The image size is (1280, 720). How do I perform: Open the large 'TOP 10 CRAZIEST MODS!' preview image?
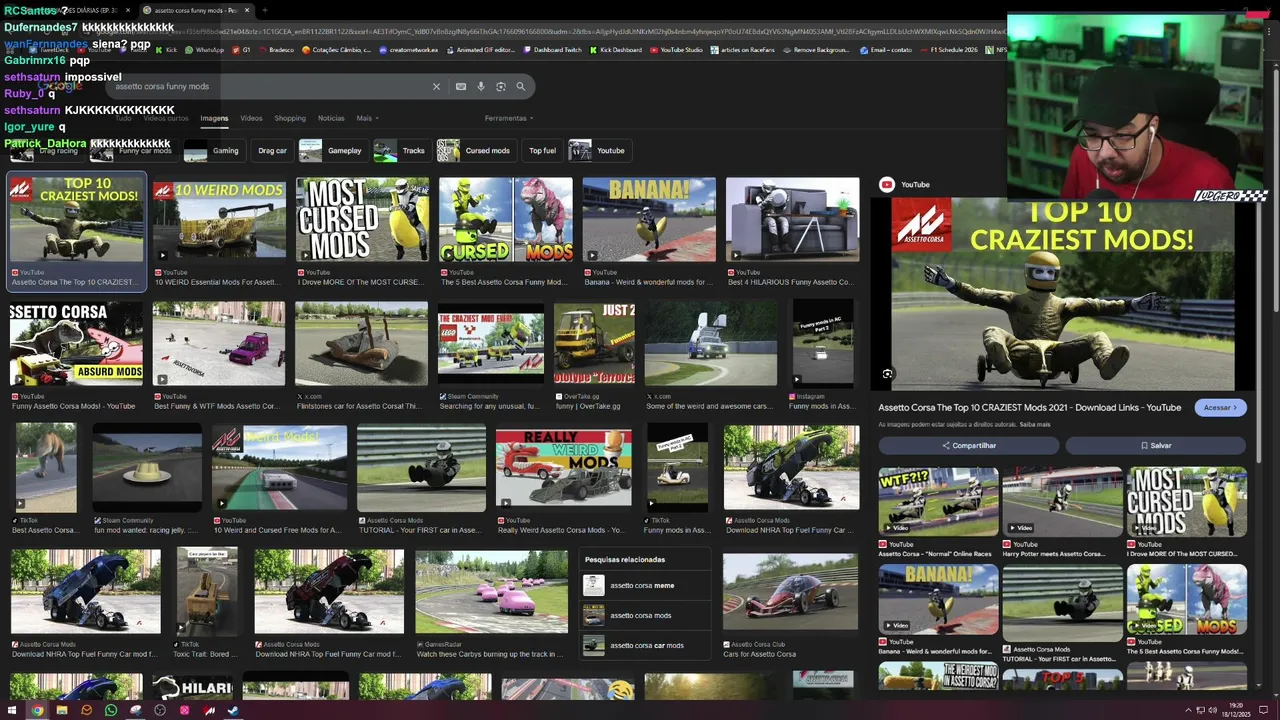1063,294
